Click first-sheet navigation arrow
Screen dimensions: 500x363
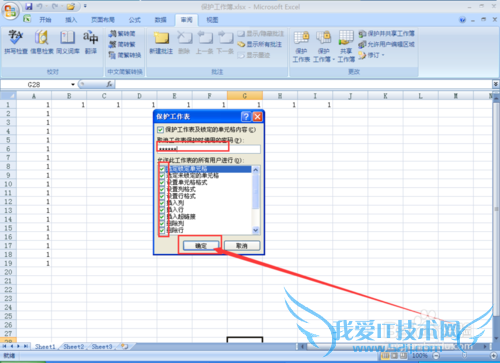tap(4, 347)
